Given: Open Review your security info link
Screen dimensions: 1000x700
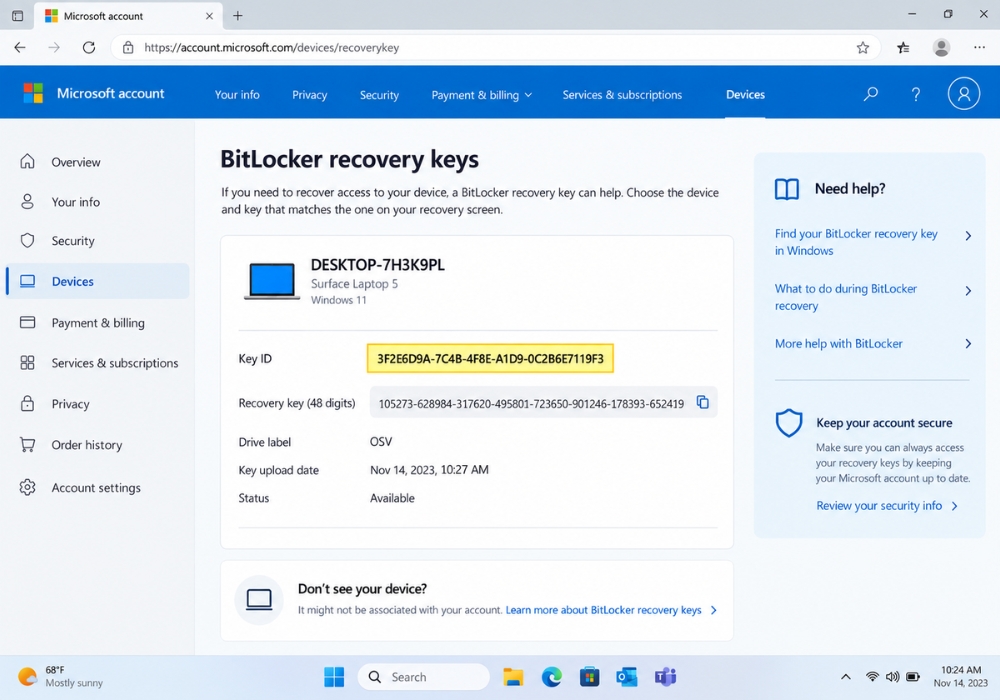Looking at the screenshot, I should 879,506.
